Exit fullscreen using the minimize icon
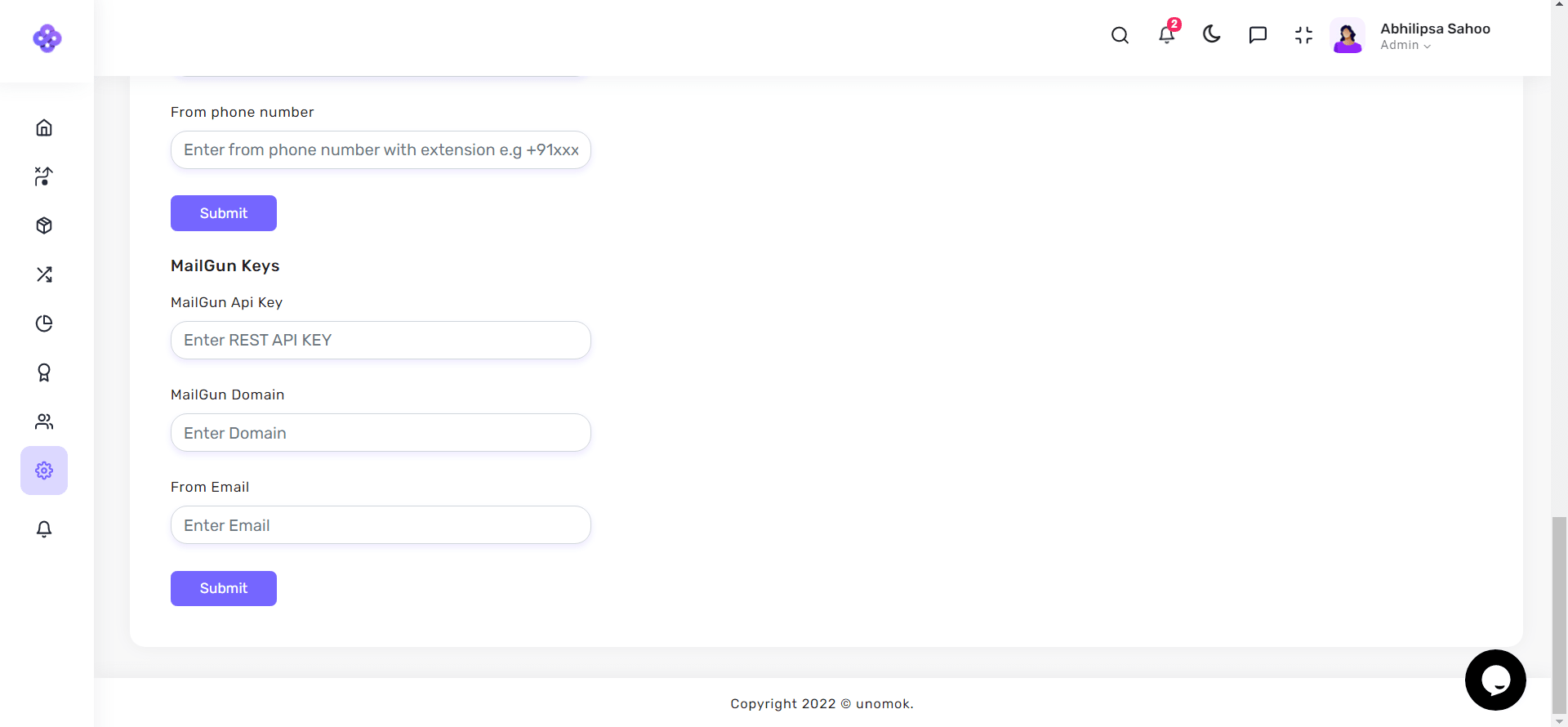Viewport: 1568px width, 727px height. click(1303, 35)
